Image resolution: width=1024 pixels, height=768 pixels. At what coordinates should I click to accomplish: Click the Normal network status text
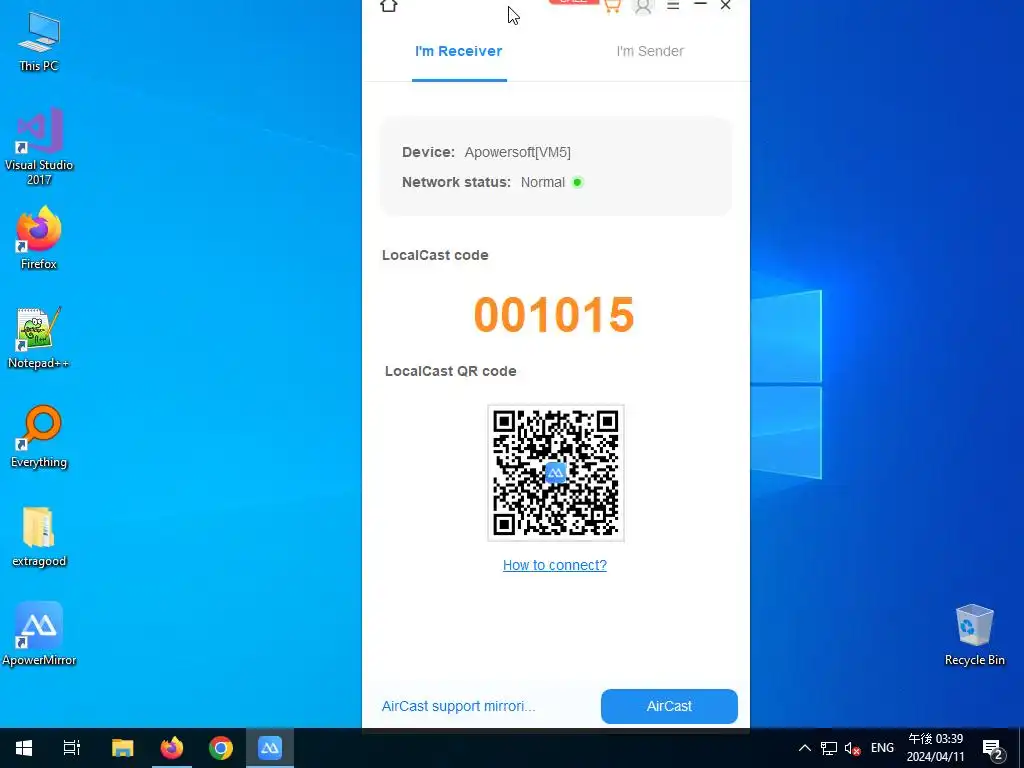pyautogui.click(x=543, y=182)
